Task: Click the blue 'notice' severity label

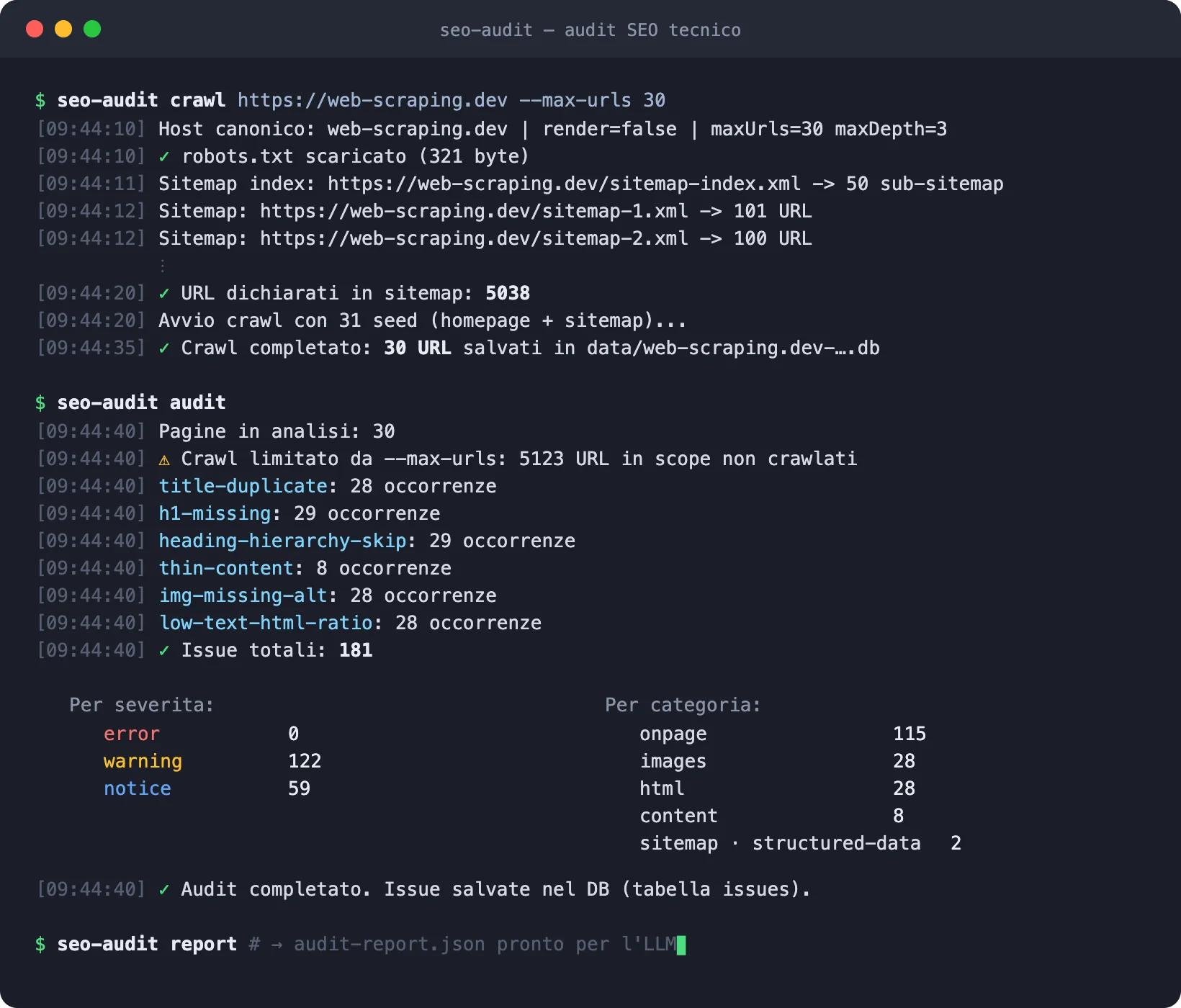Action: click(137, 788)
